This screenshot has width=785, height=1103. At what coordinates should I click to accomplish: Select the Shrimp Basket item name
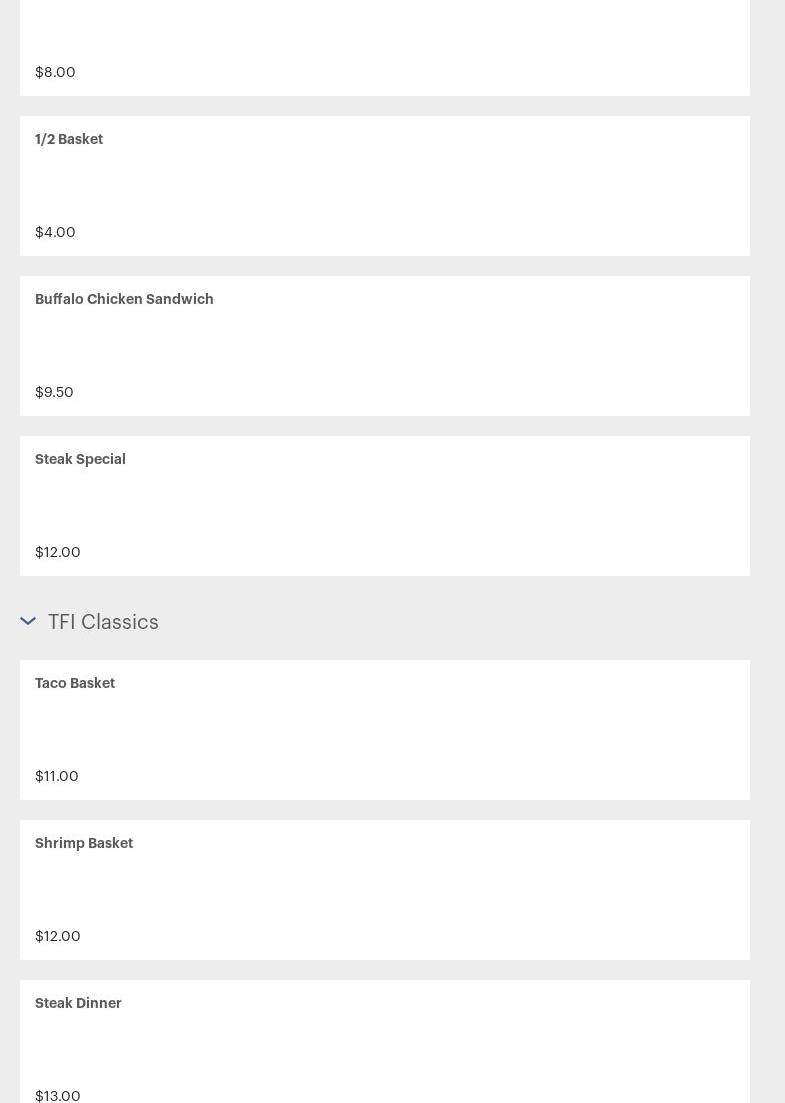tap(84, 843)
